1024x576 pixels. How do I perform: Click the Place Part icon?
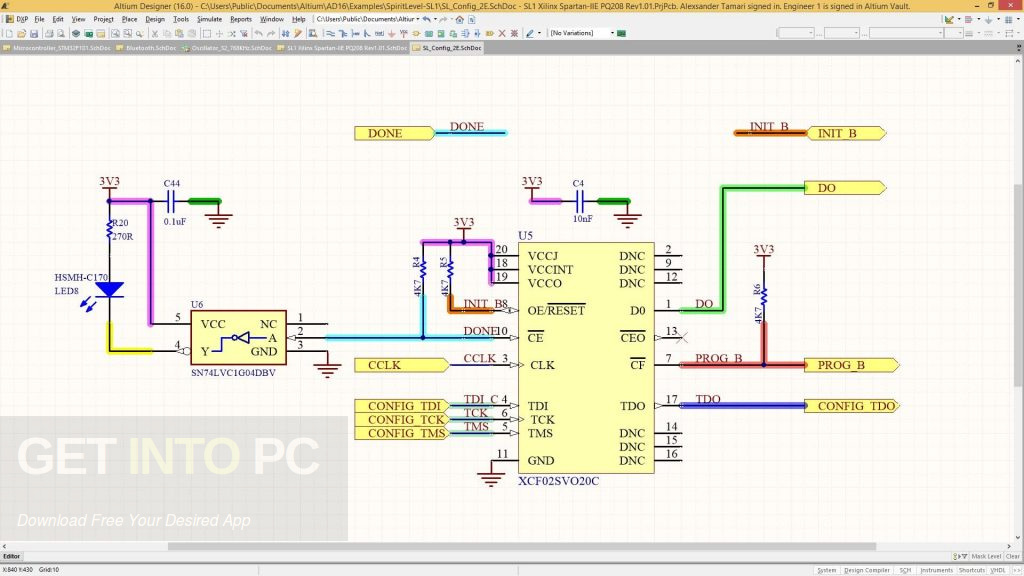point(417,33)
